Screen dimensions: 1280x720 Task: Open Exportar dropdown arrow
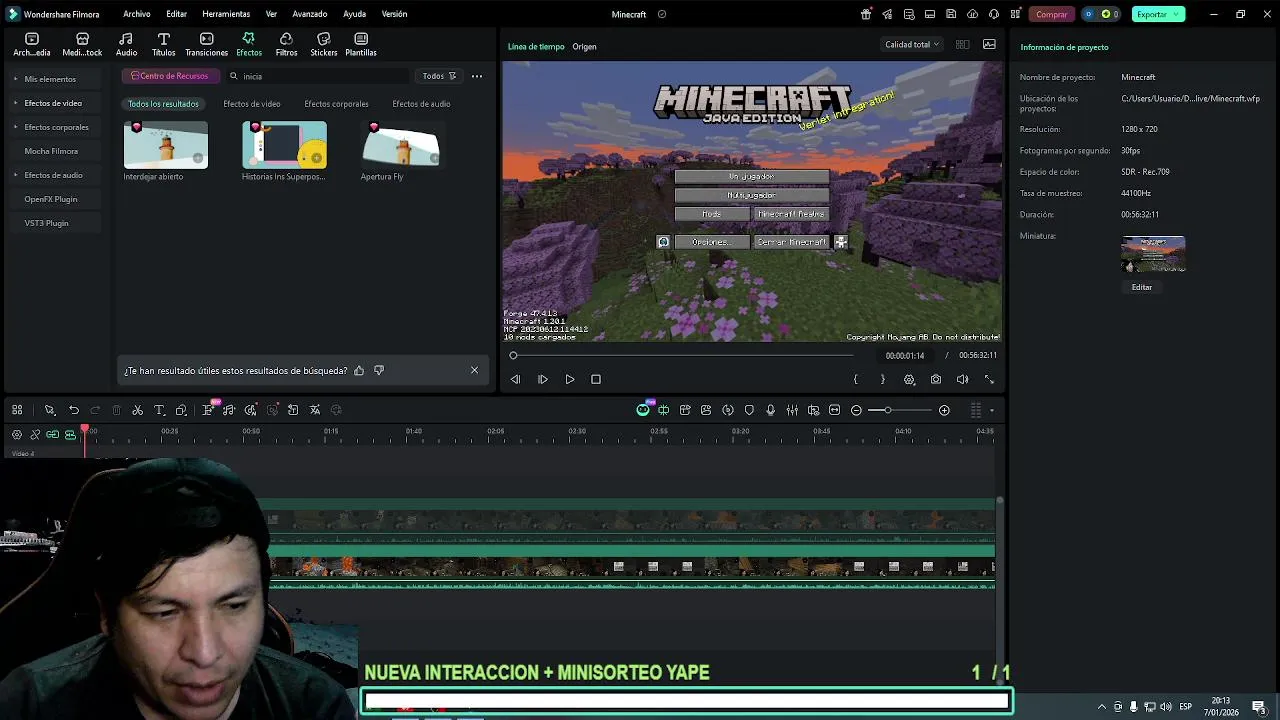pyautogui.click(x=1178, y=14)
